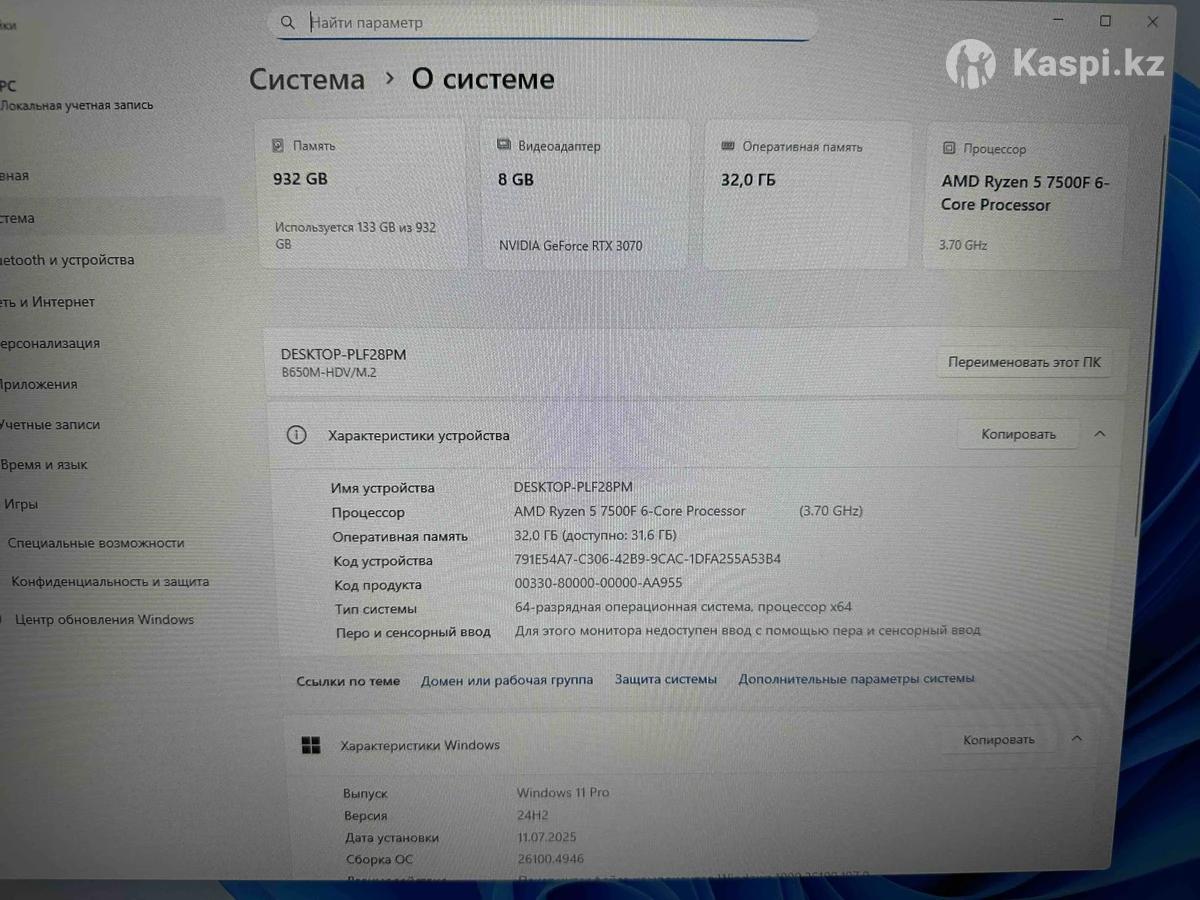Screen dimensions: 1200x900
Task: Open Конфиденциальность и защита settings
Action: pyautogui.click(x=110, y=581)
